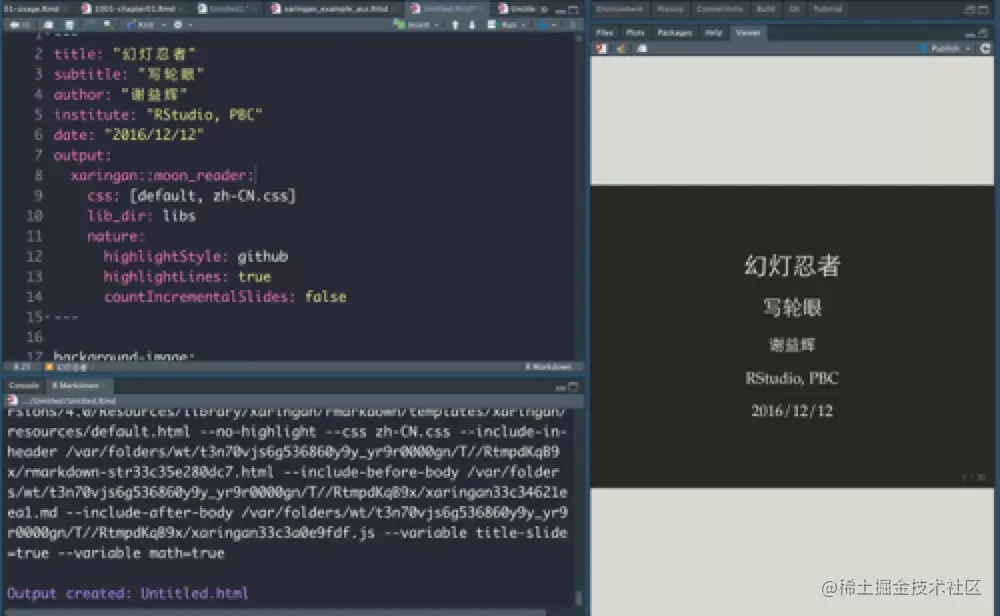Click stop/remove viewer item red icon
Viewport: 1000px width, 616px height.
pyautogui.click(x=601, y=48)
